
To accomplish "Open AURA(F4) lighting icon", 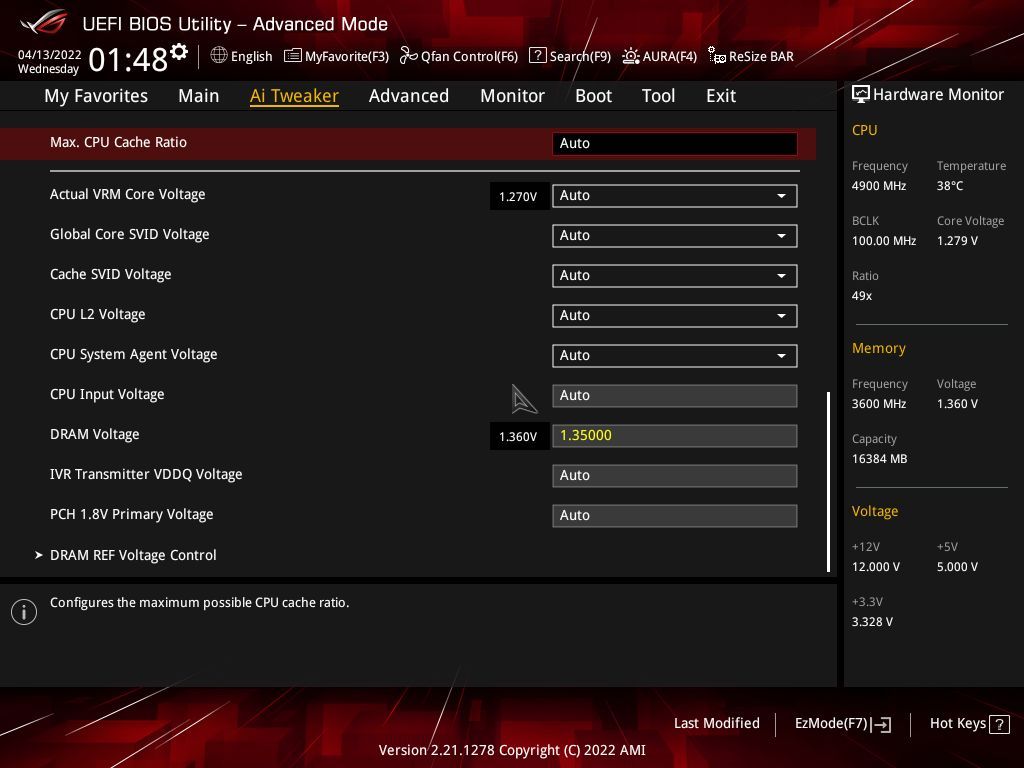I will coord(630,56).
